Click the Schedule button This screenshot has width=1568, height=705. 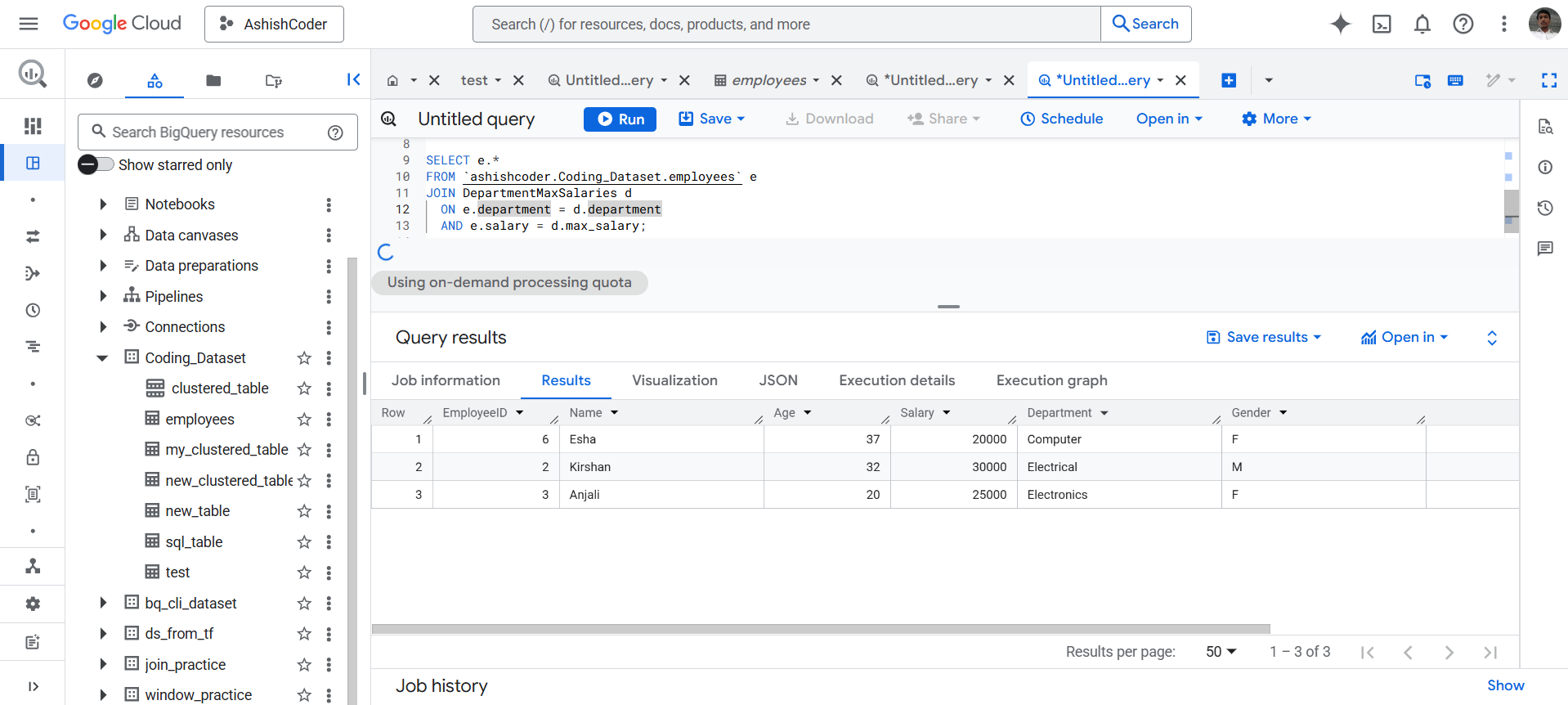[x=1062, y=119]
